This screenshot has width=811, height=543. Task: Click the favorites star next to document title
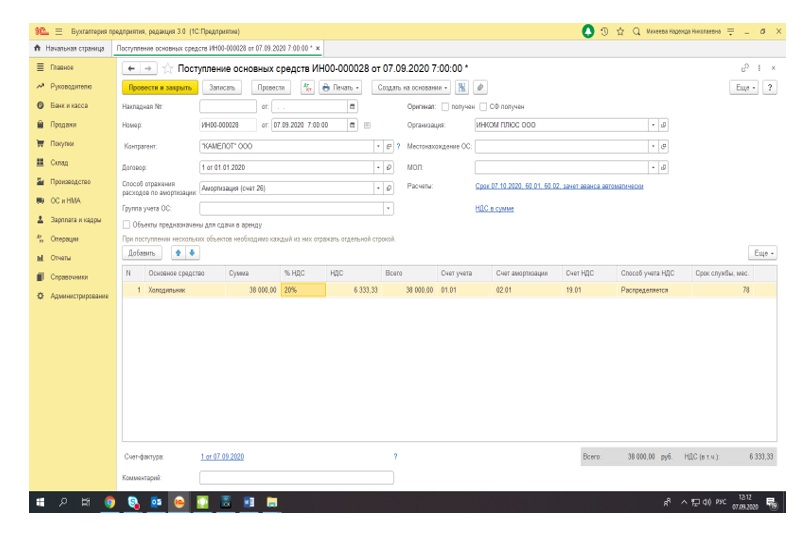coord(168,68)
